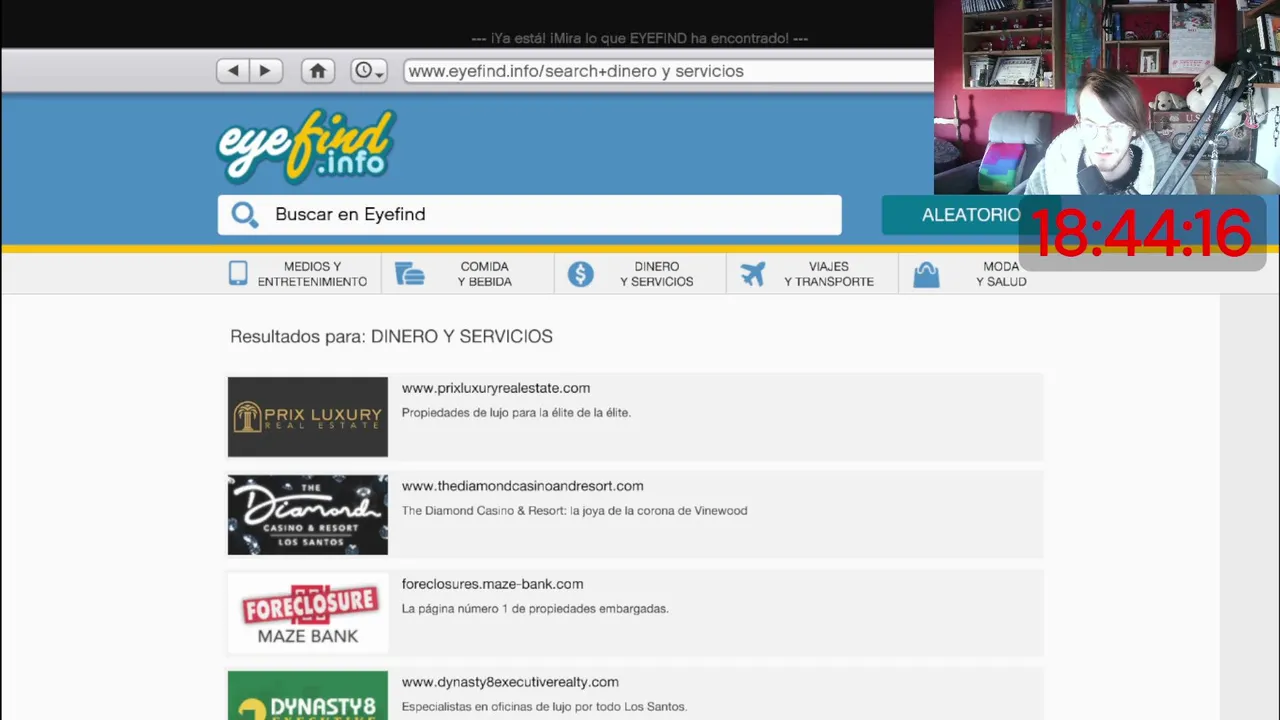
Task: Visit foreclosures.maze-bank.com link
Action: (492, 584)
